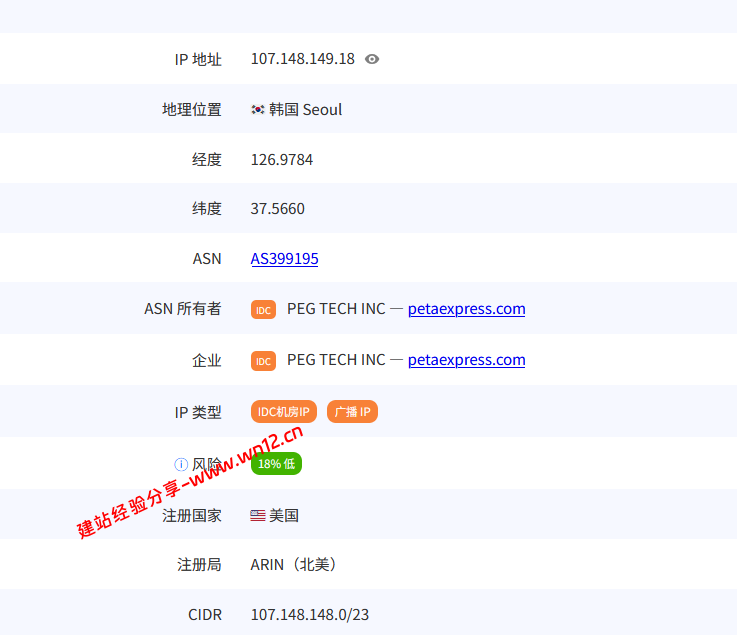737x635 pixels.
Task: Click the 注册局 label
Action: (199, 564)
